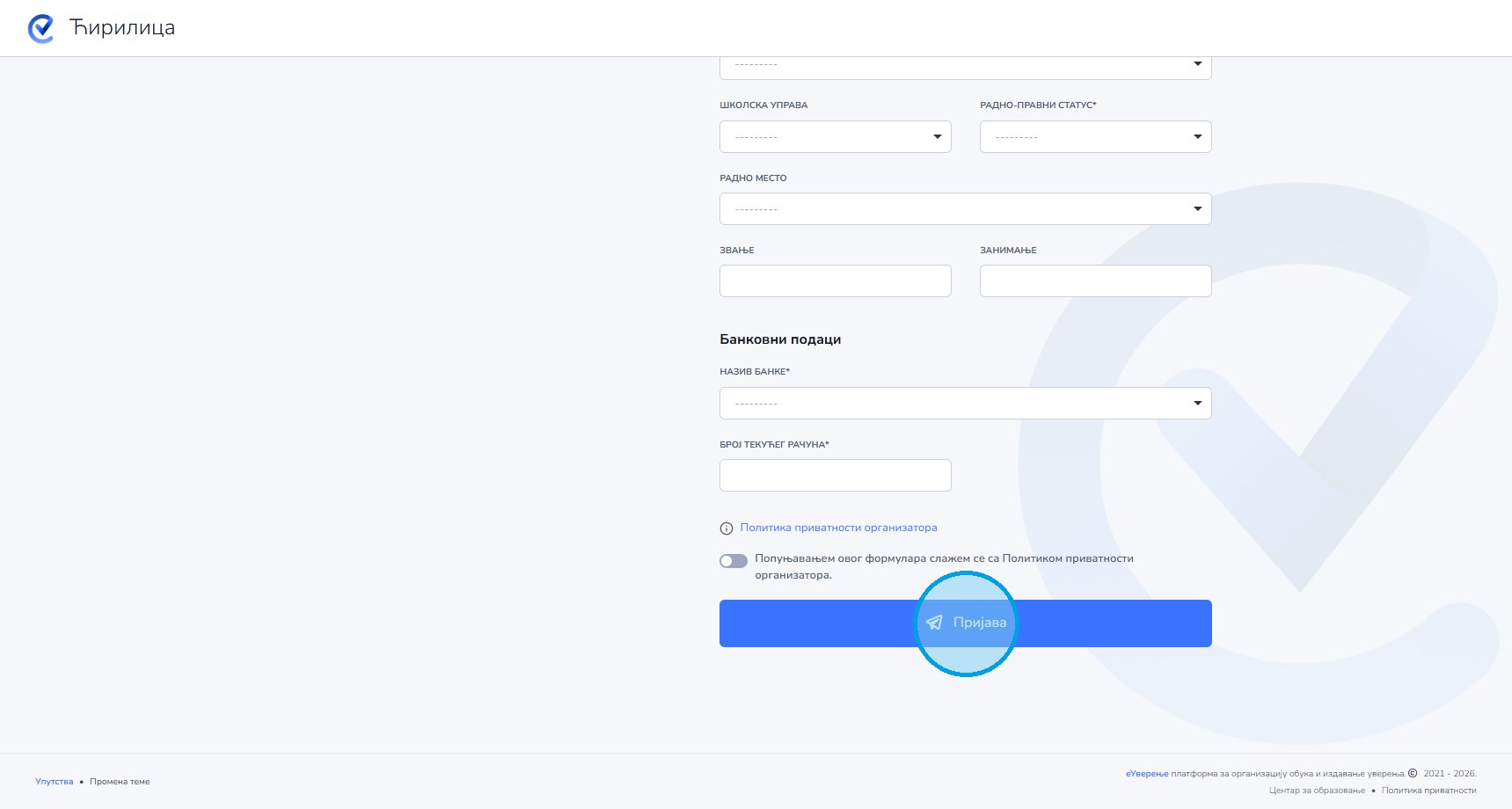Viewport: 1512px width, 809px height.
Task: Open the Промена теме footer item
Action: pyautogui.click(x=120, y=782)
